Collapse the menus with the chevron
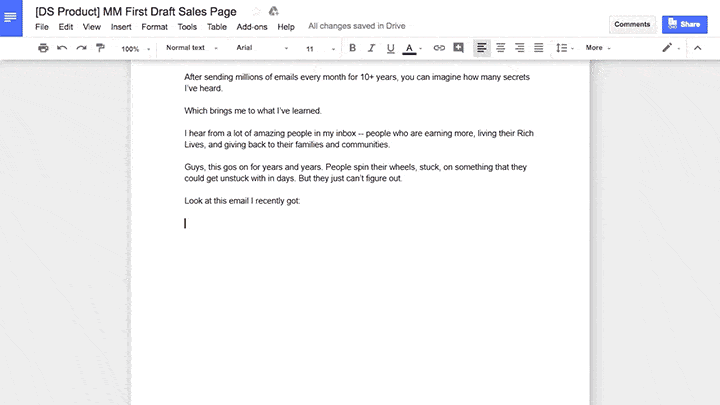The height and width of the screenshot is (405, 720). tap(698, 48)
